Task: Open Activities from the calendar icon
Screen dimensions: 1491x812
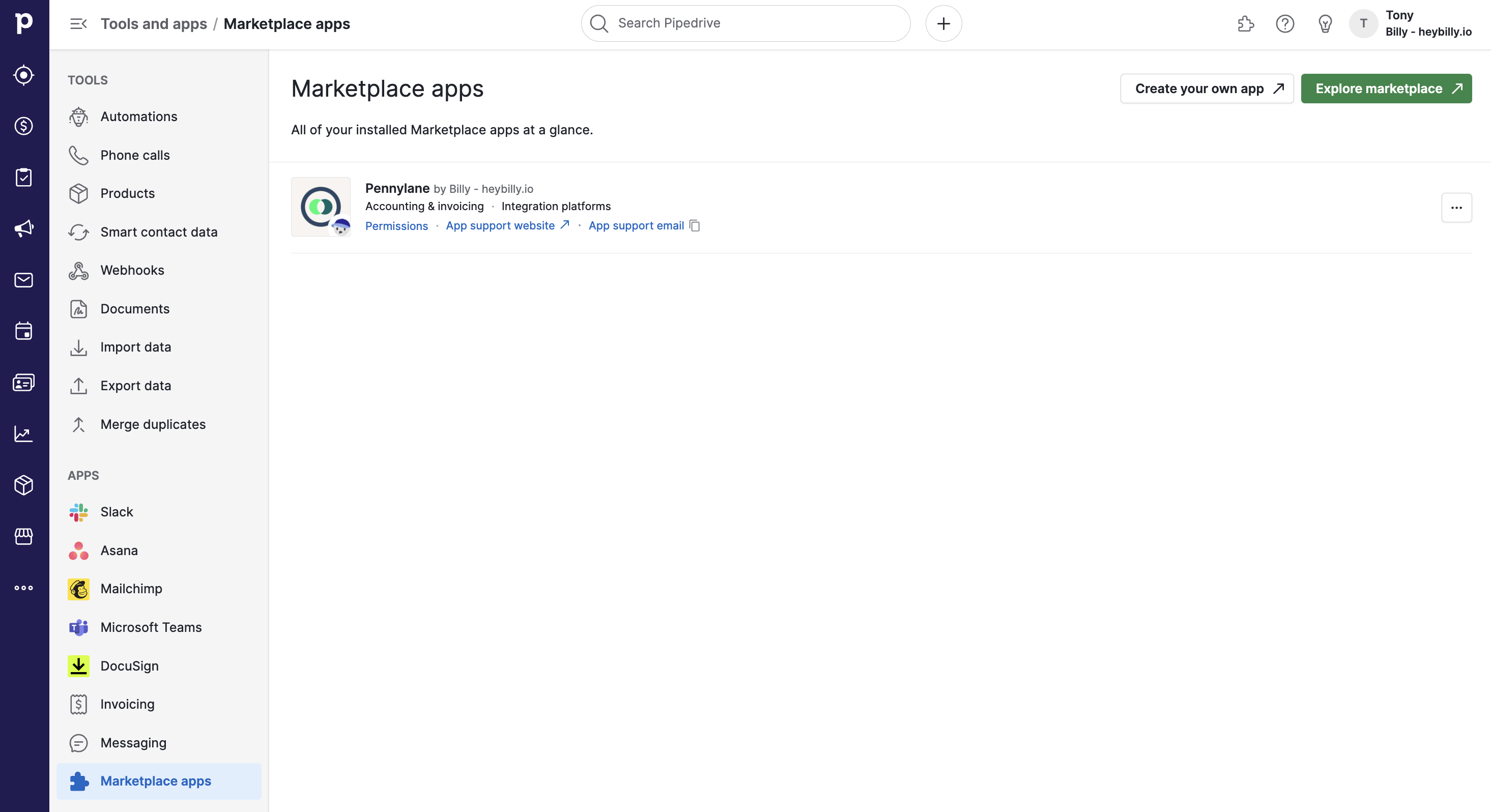Action: point(24,331)
